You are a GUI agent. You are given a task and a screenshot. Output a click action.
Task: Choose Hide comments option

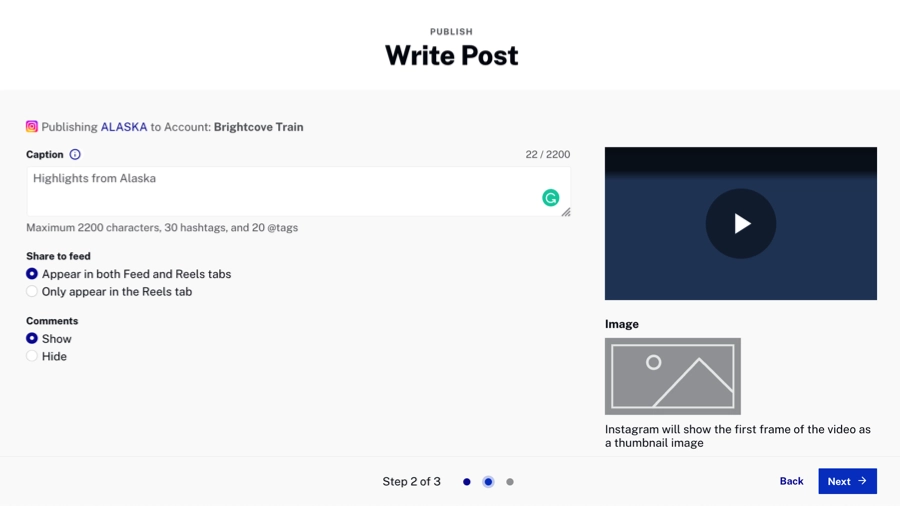[x=32, y=357]
